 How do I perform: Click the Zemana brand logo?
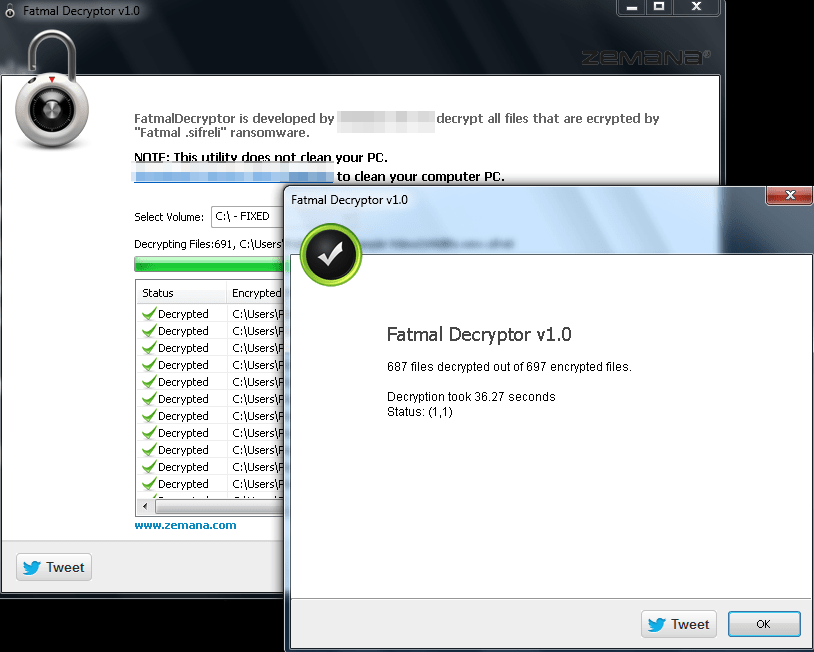pos(646,57)
